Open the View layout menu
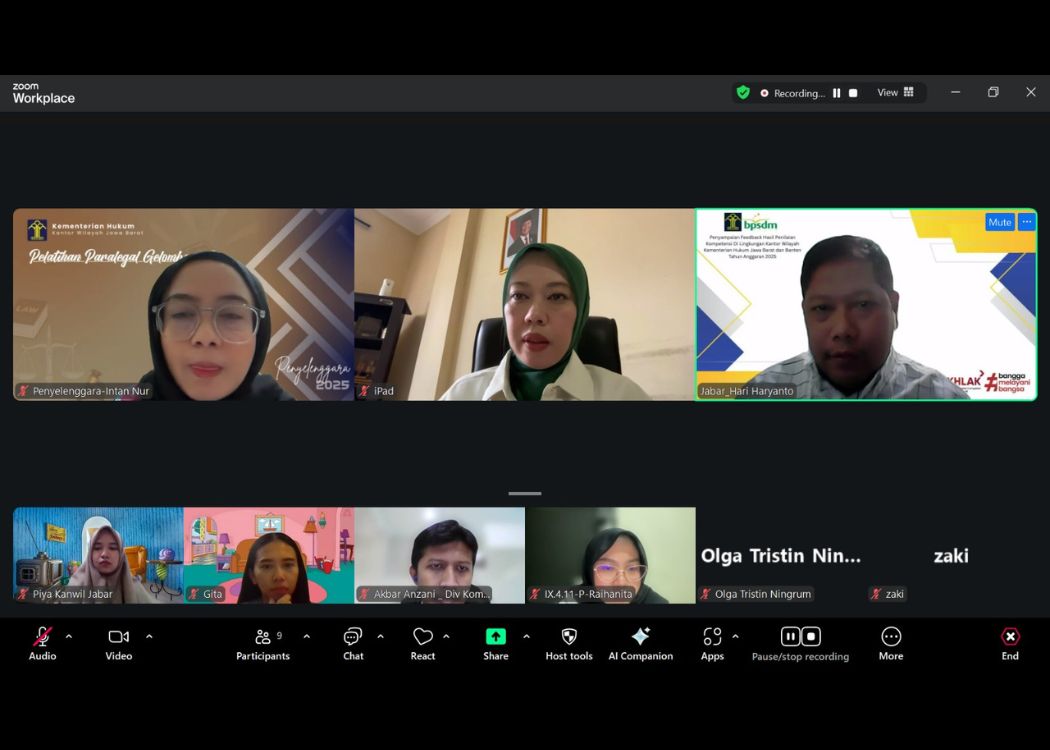Screen dimensions: 1050x750 pos(895,93)
